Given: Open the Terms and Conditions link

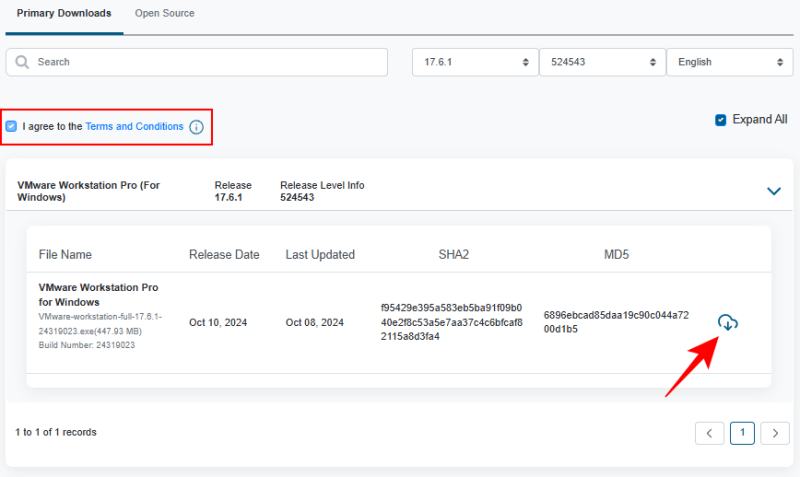Looking at the screenshot, I should point(134,127).
